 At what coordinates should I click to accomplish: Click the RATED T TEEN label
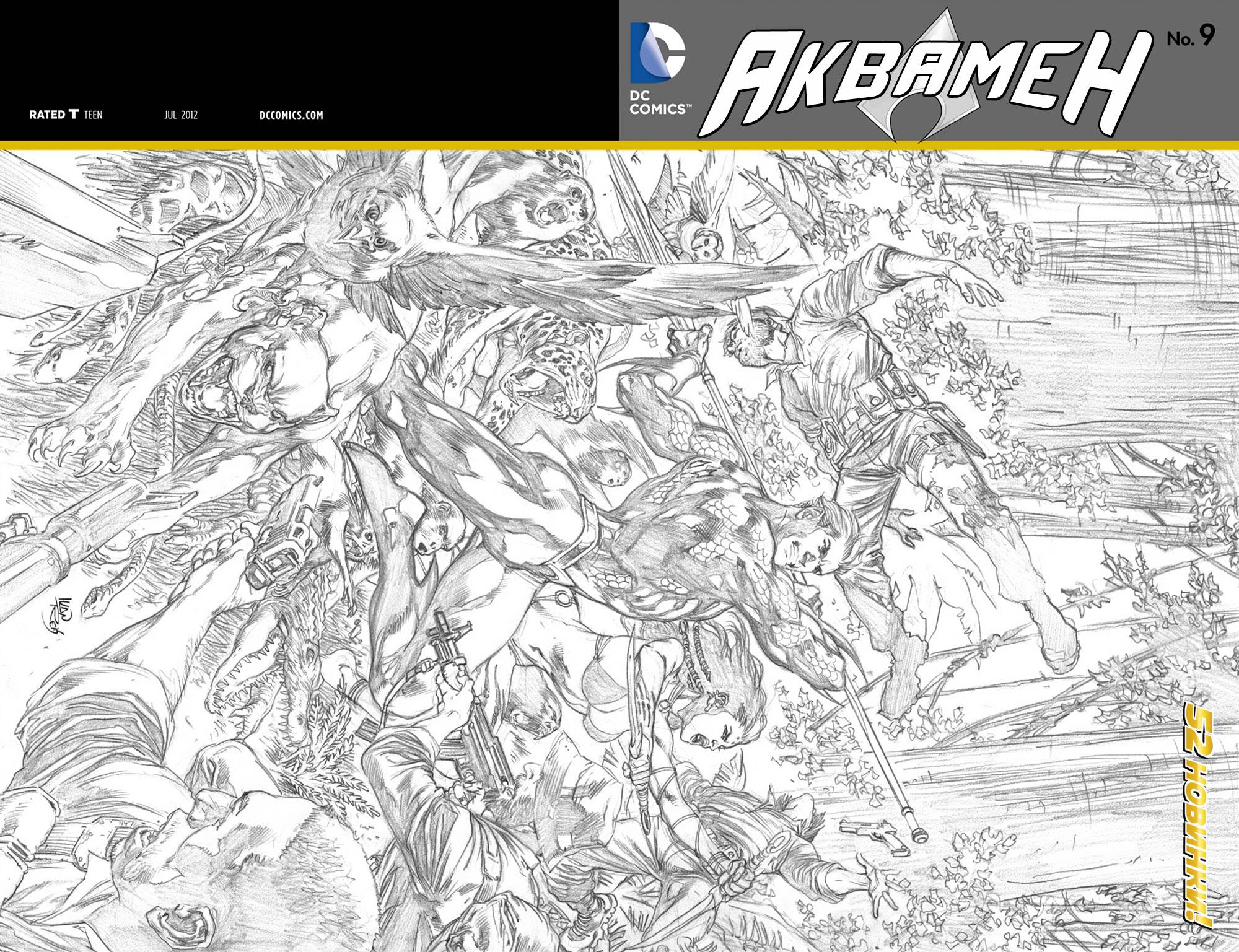(x=66, y=115)
